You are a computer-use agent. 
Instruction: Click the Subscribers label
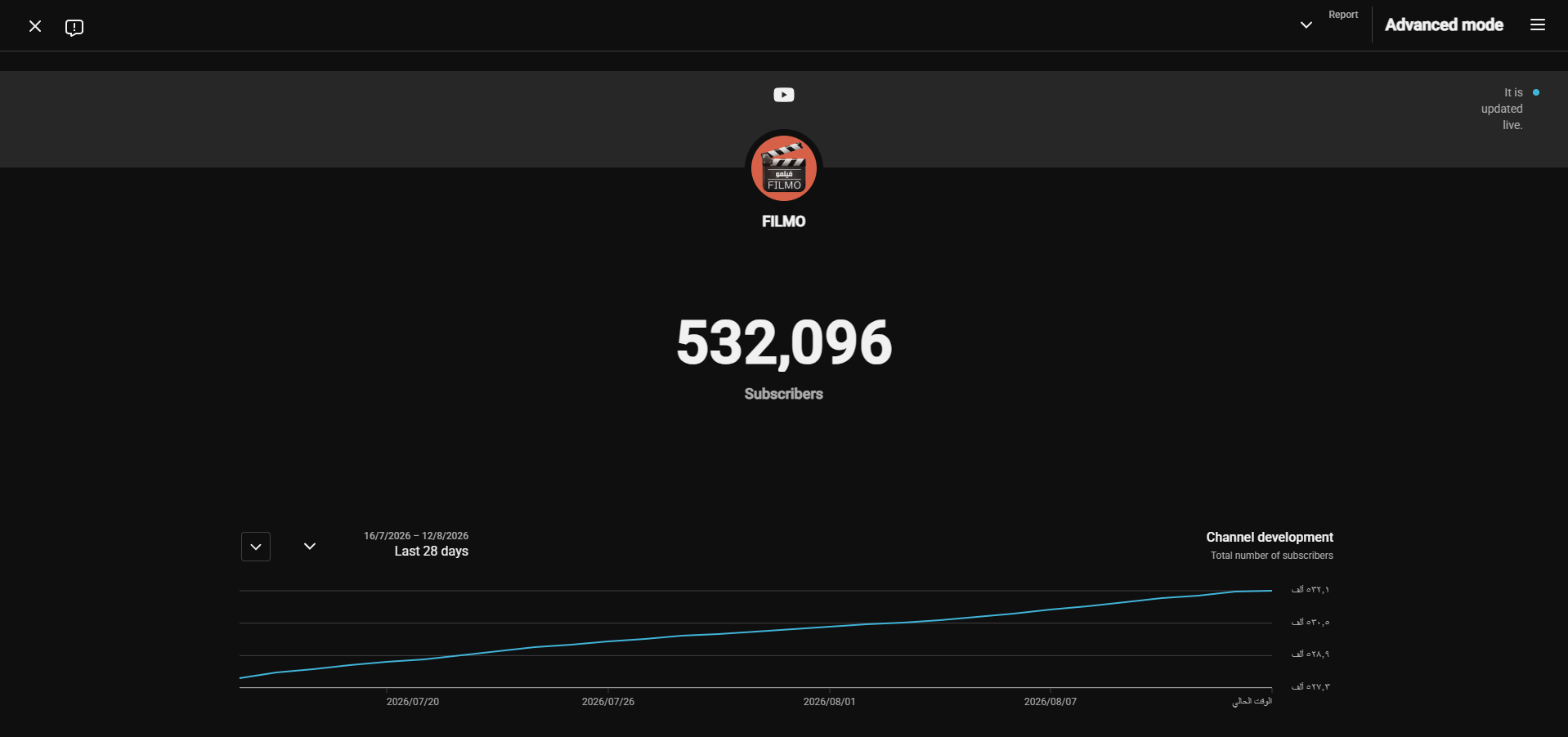click(784, 394)
